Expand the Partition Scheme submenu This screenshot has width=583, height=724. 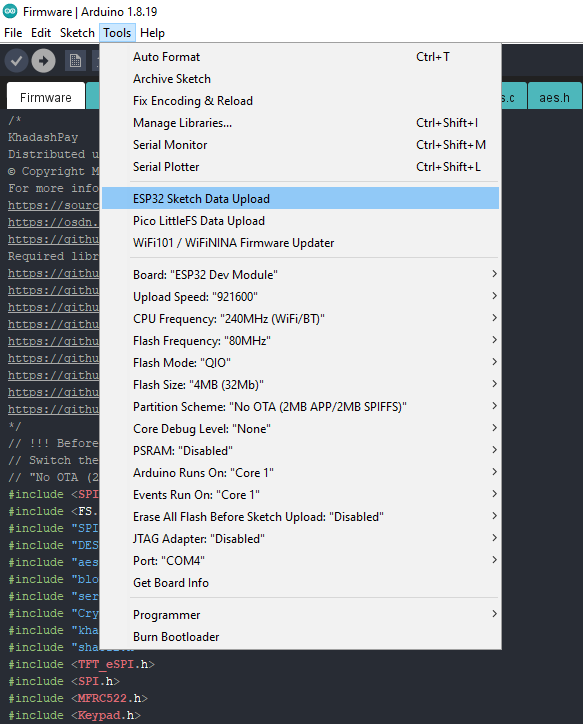[301, 407]
